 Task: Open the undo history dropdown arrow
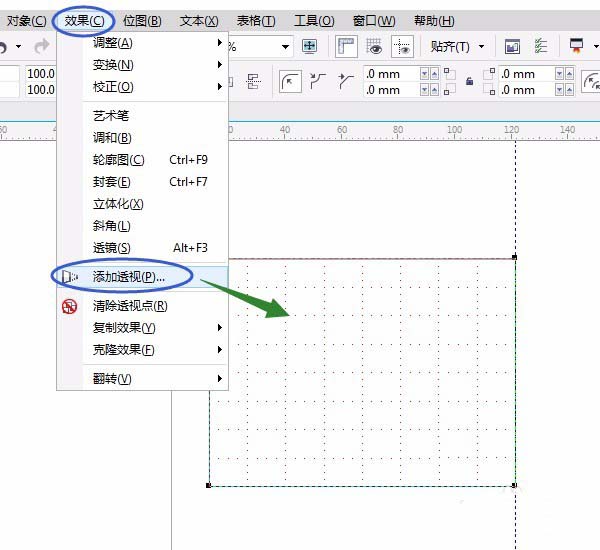click(x=18, y=47)
